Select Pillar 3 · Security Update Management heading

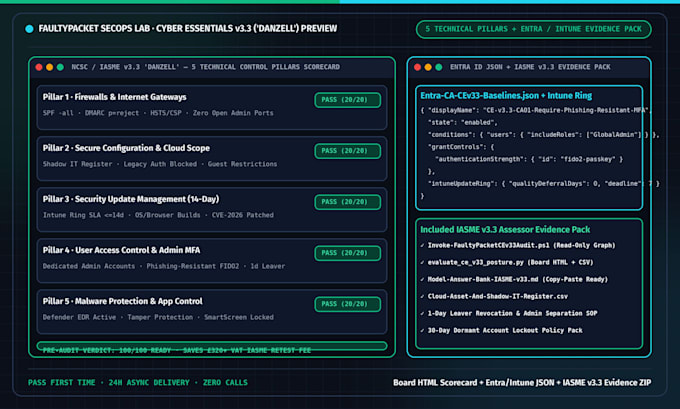131,199
